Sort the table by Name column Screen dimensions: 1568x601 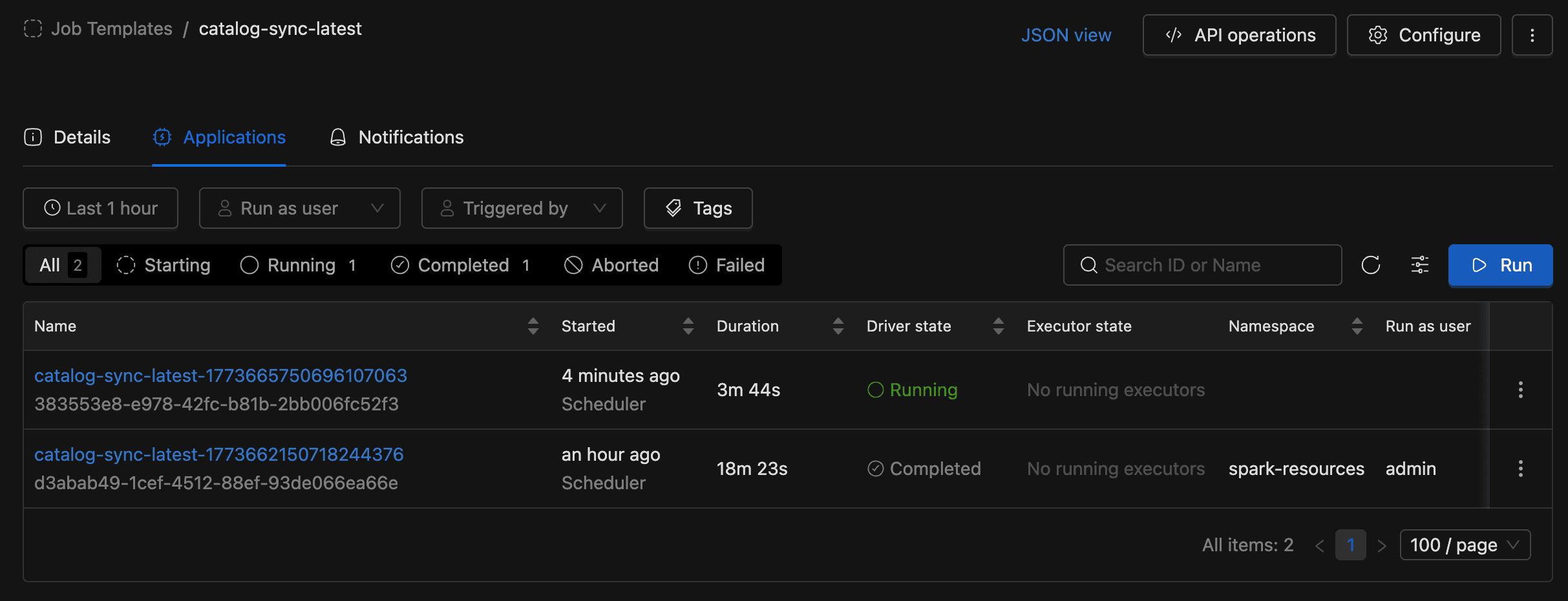533,326
